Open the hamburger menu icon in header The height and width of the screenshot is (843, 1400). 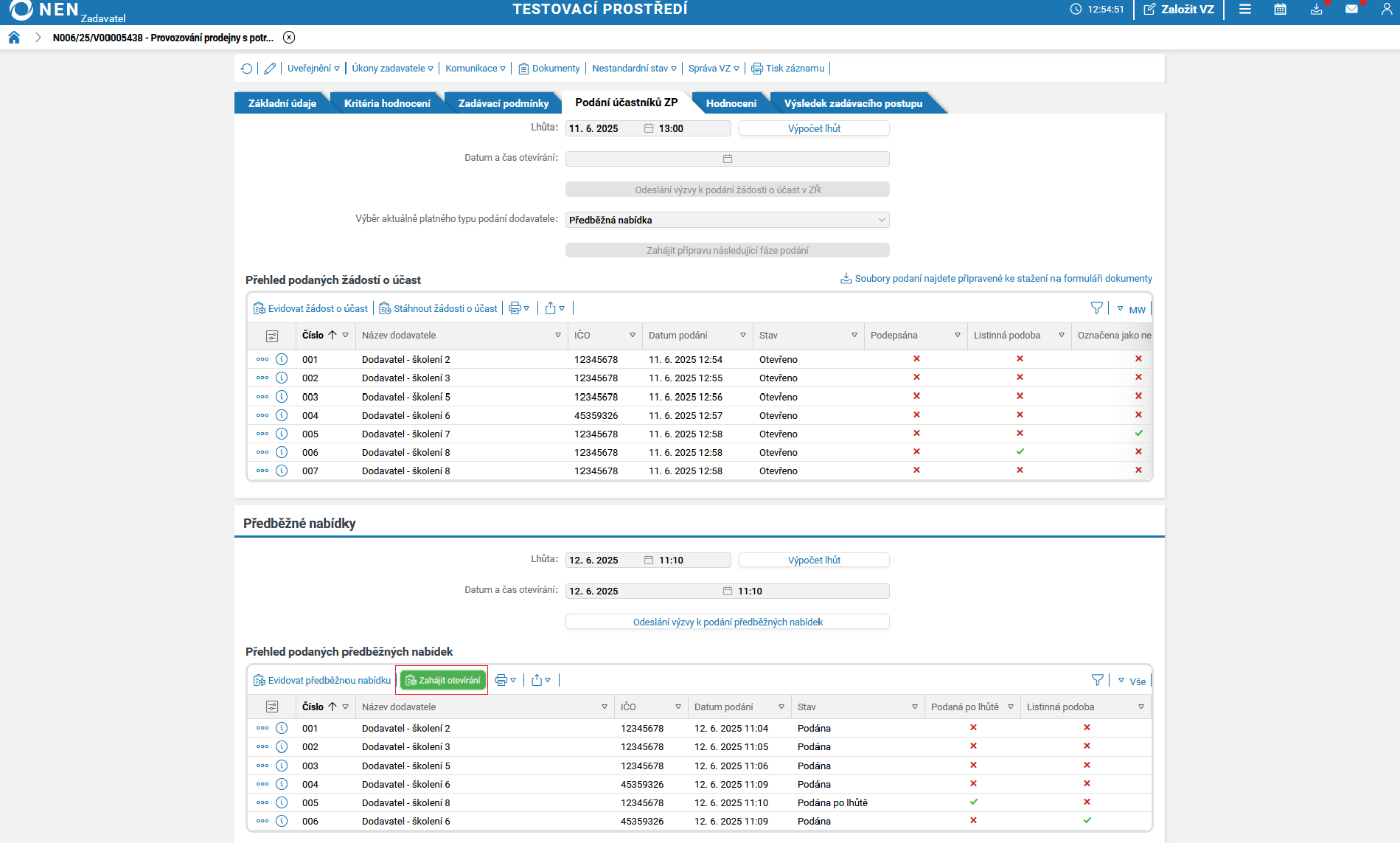tap(1244, 10)
